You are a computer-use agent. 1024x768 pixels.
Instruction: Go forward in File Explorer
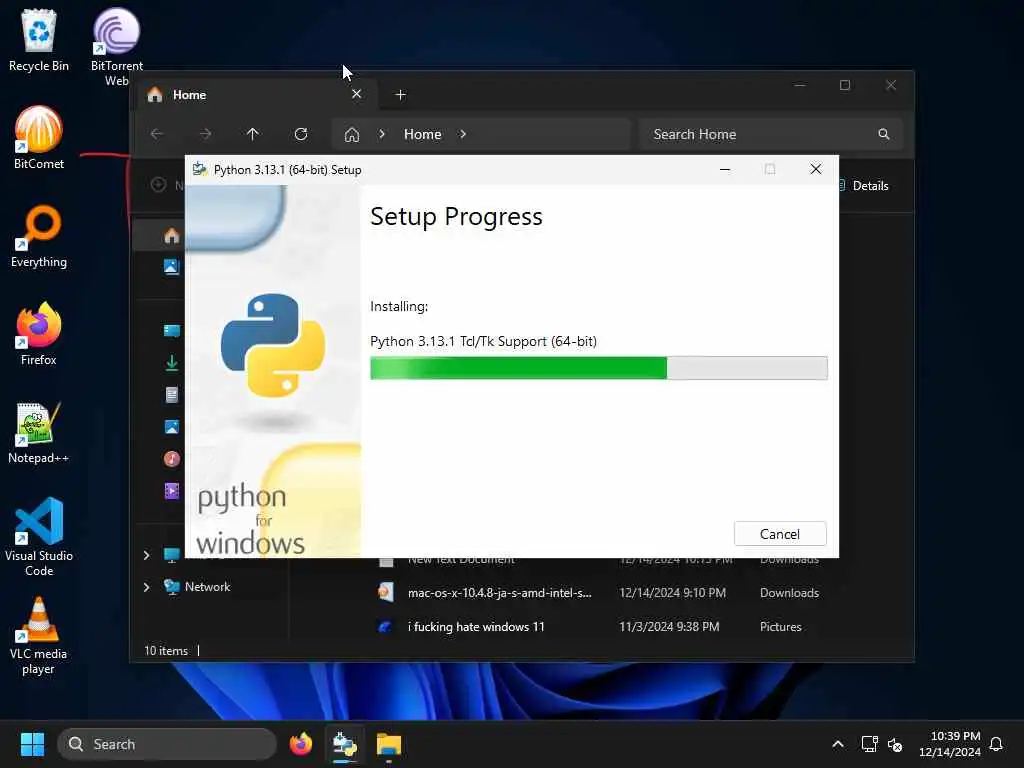[205, 134]
